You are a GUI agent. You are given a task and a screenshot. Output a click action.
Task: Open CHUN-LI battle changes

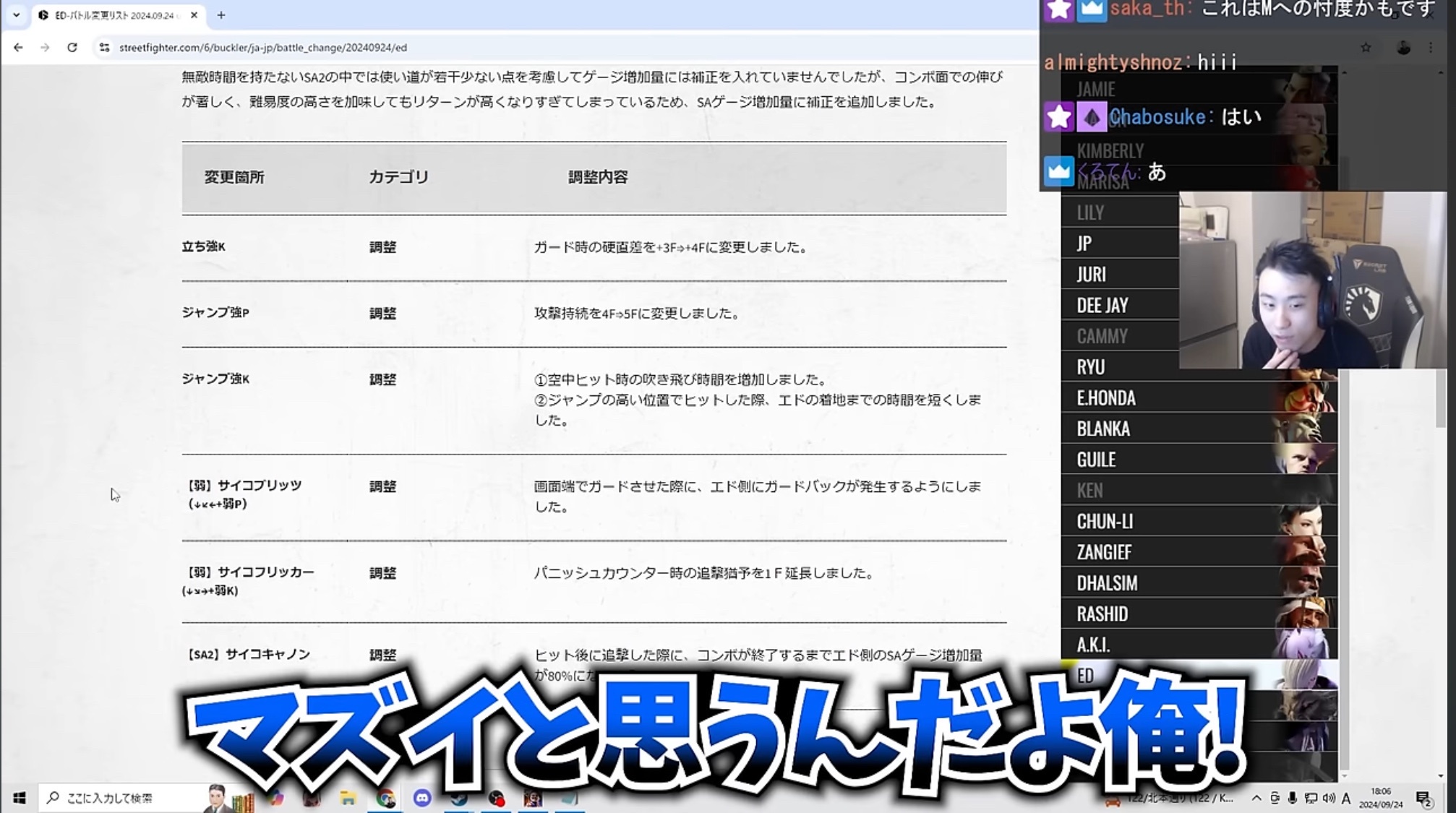point(1199,522)
